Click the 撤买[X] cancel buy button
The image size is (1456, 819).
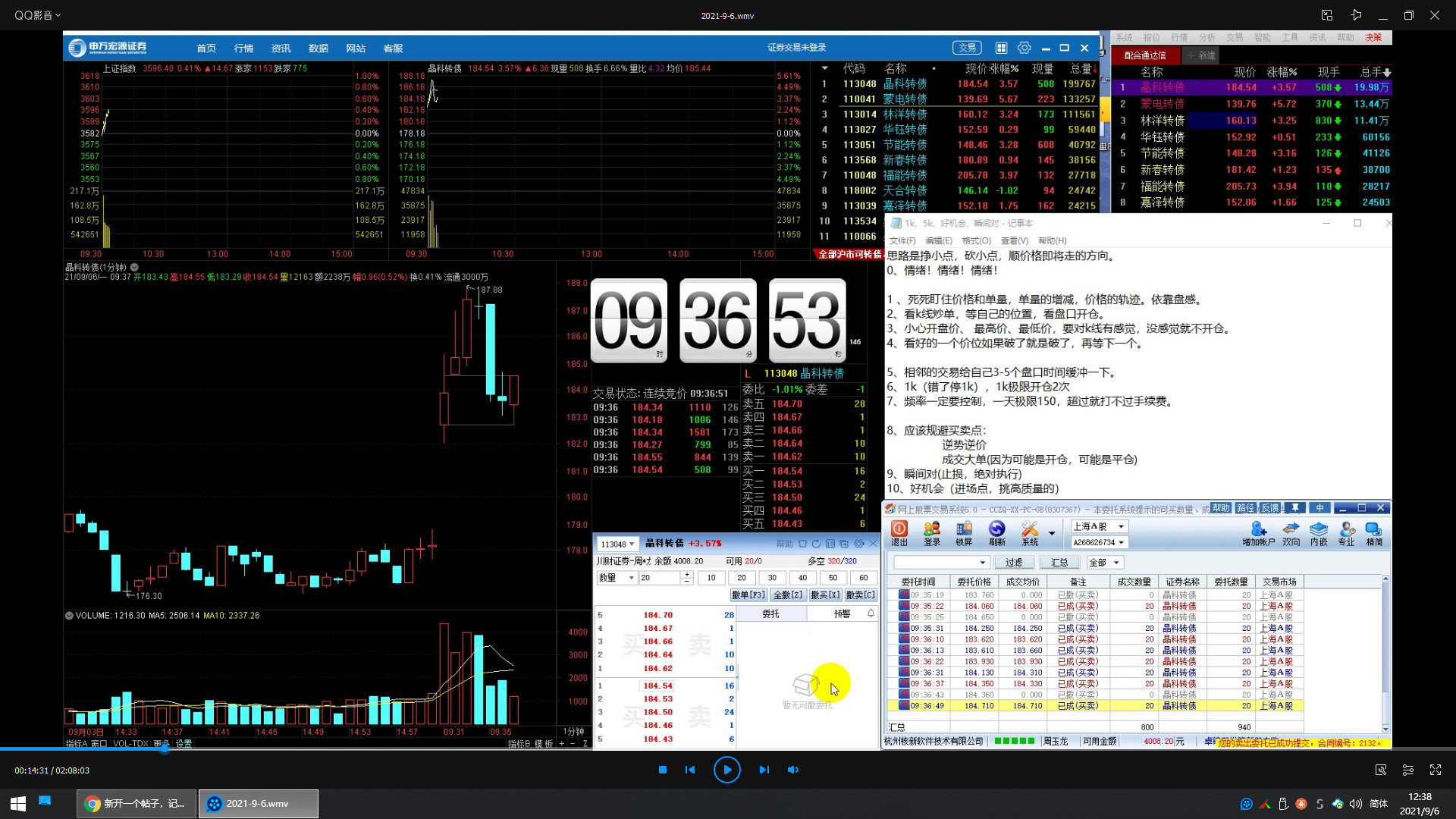click(825, 595)
